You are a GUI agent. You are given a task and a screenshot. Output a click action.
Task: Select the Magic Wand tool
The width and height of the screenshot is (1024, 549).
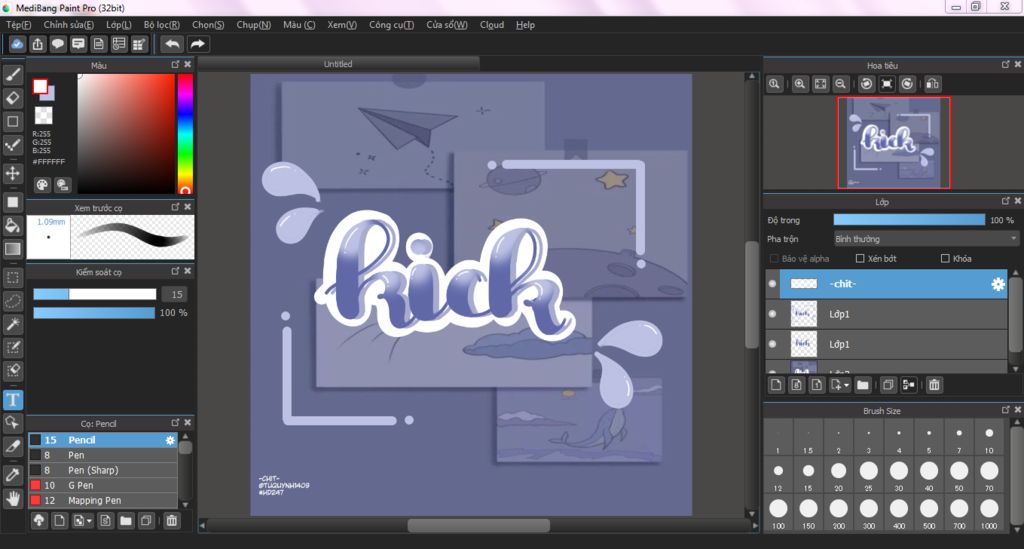coord(13,324)
